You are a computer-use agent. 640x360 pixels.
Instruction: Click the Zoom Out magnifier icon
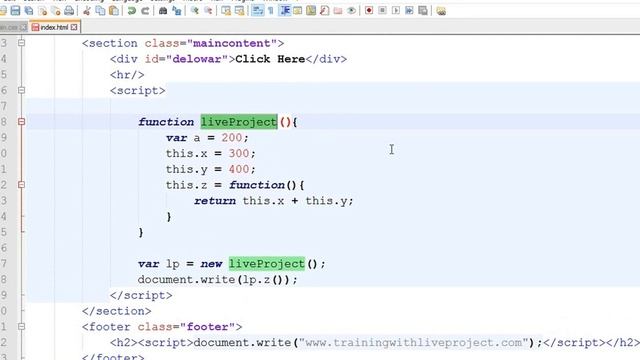pyautogui.click(x=208, y=11)
